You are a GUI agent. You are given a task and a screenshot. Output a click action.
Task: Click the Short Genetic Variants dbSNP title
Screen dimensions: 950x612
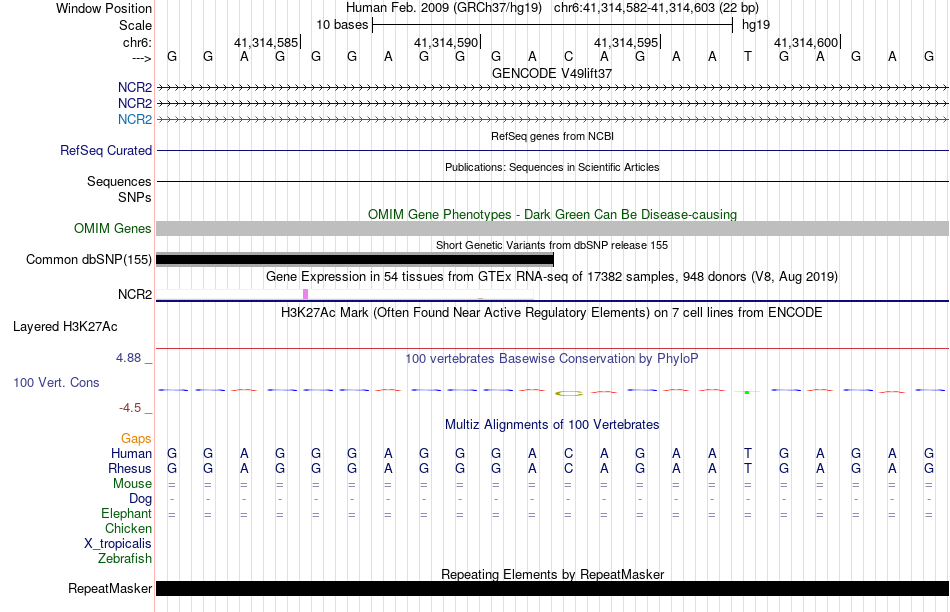(x=552, y=245)
